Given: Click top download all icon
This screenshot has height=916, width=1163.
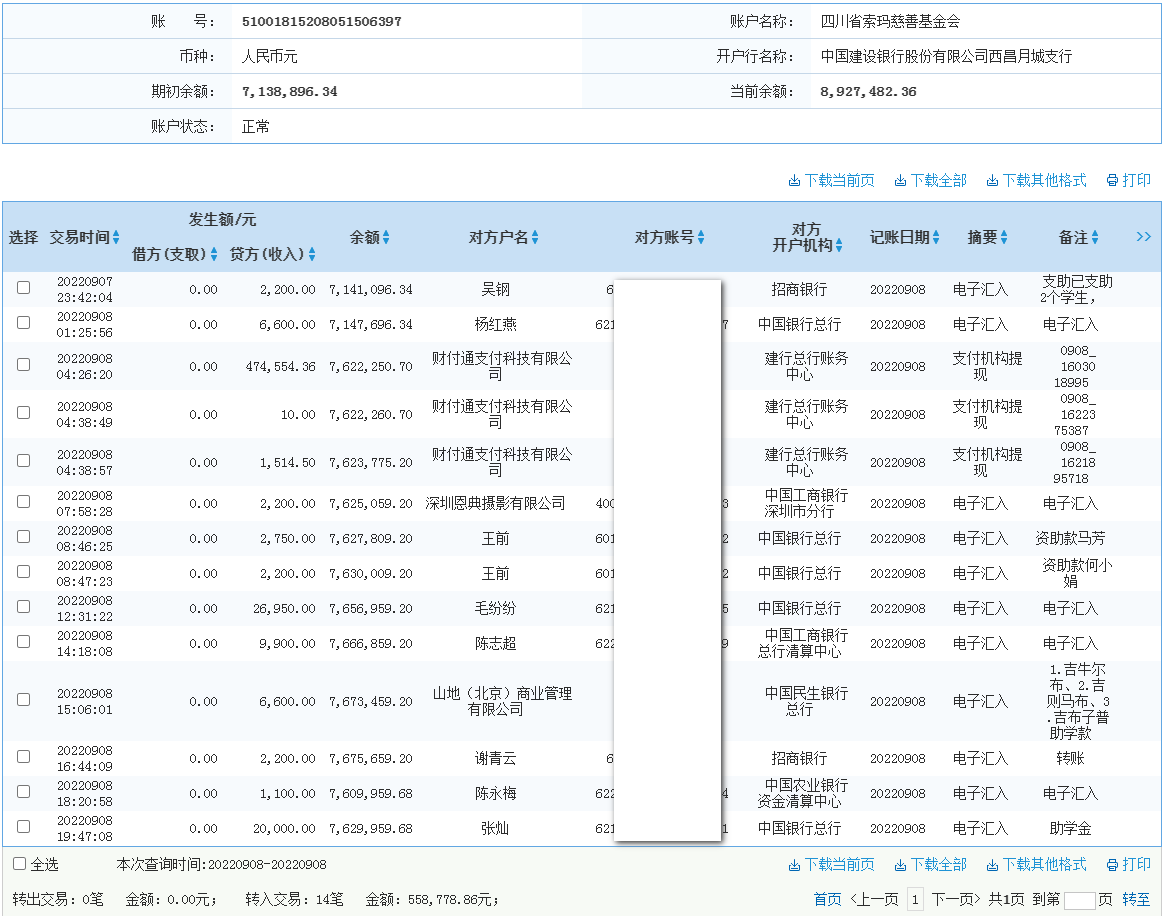Looking at the screenshot, I should click(900, 180).
